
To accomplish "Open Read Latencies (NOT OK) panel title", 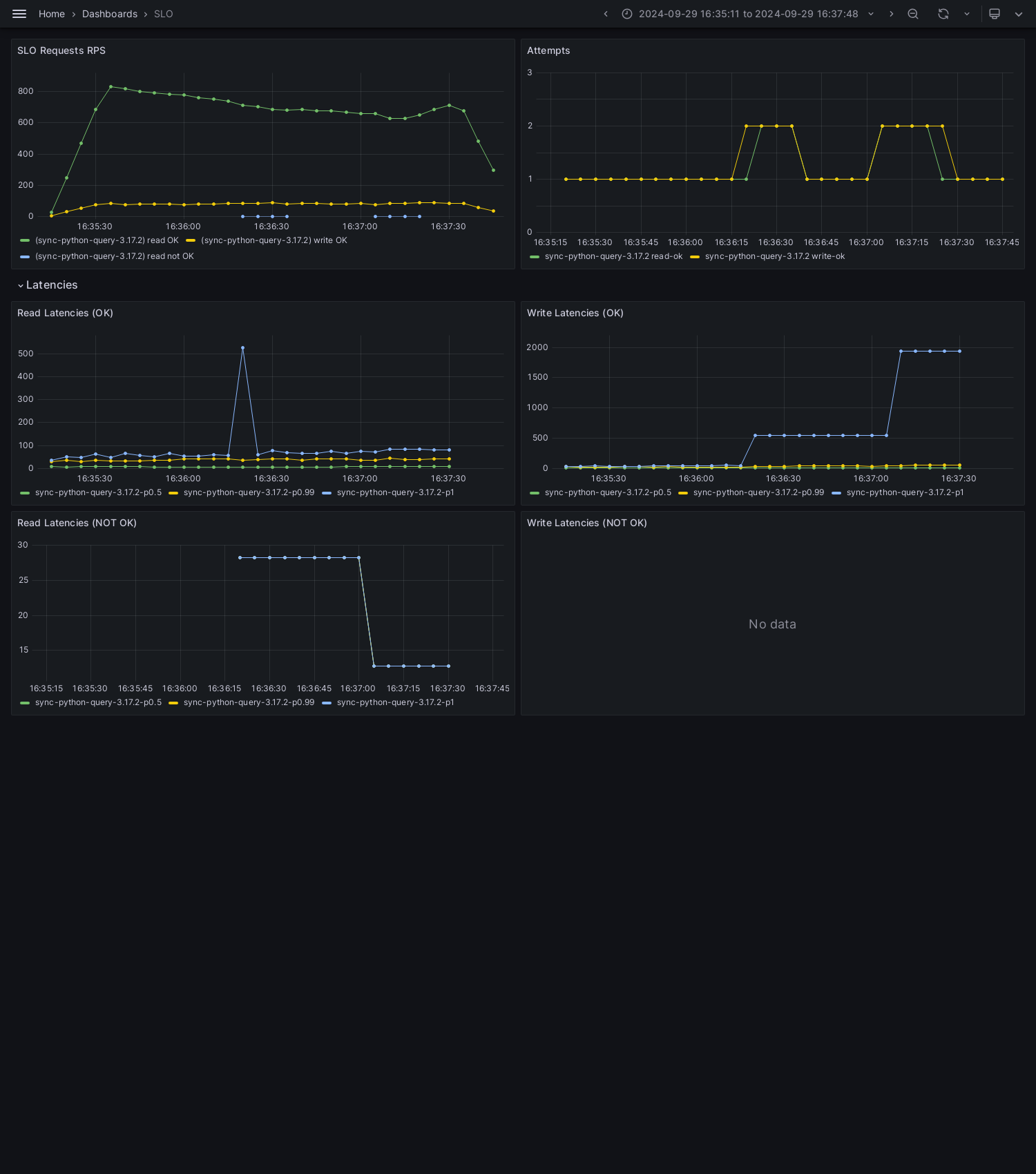I will (x=77, y=523).
